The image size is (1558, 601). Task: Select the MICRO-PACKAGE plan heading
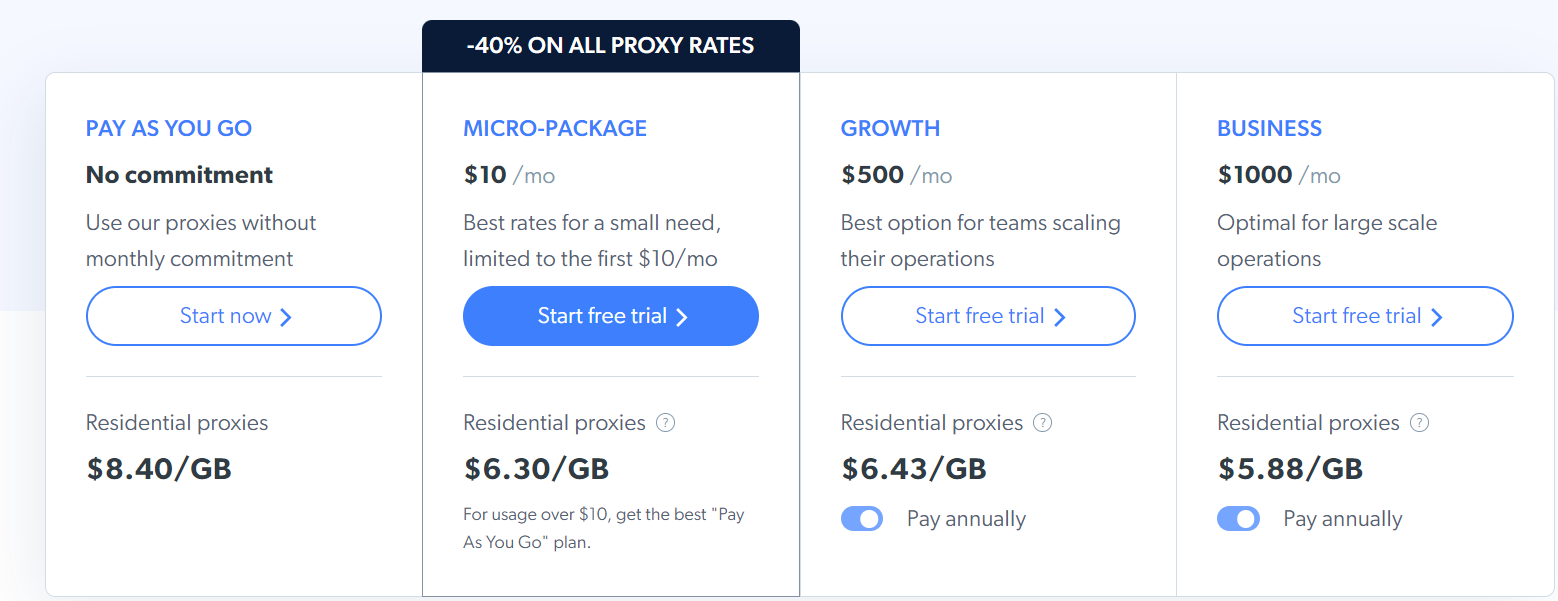pos(555,128)
